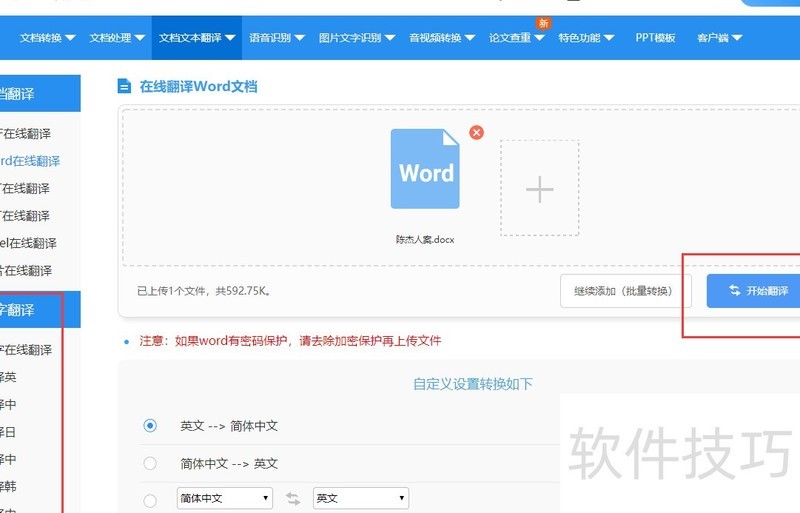Expand the 文档处理 menu
This screenshot has width=800, height=513.
[x=117, y=38]
